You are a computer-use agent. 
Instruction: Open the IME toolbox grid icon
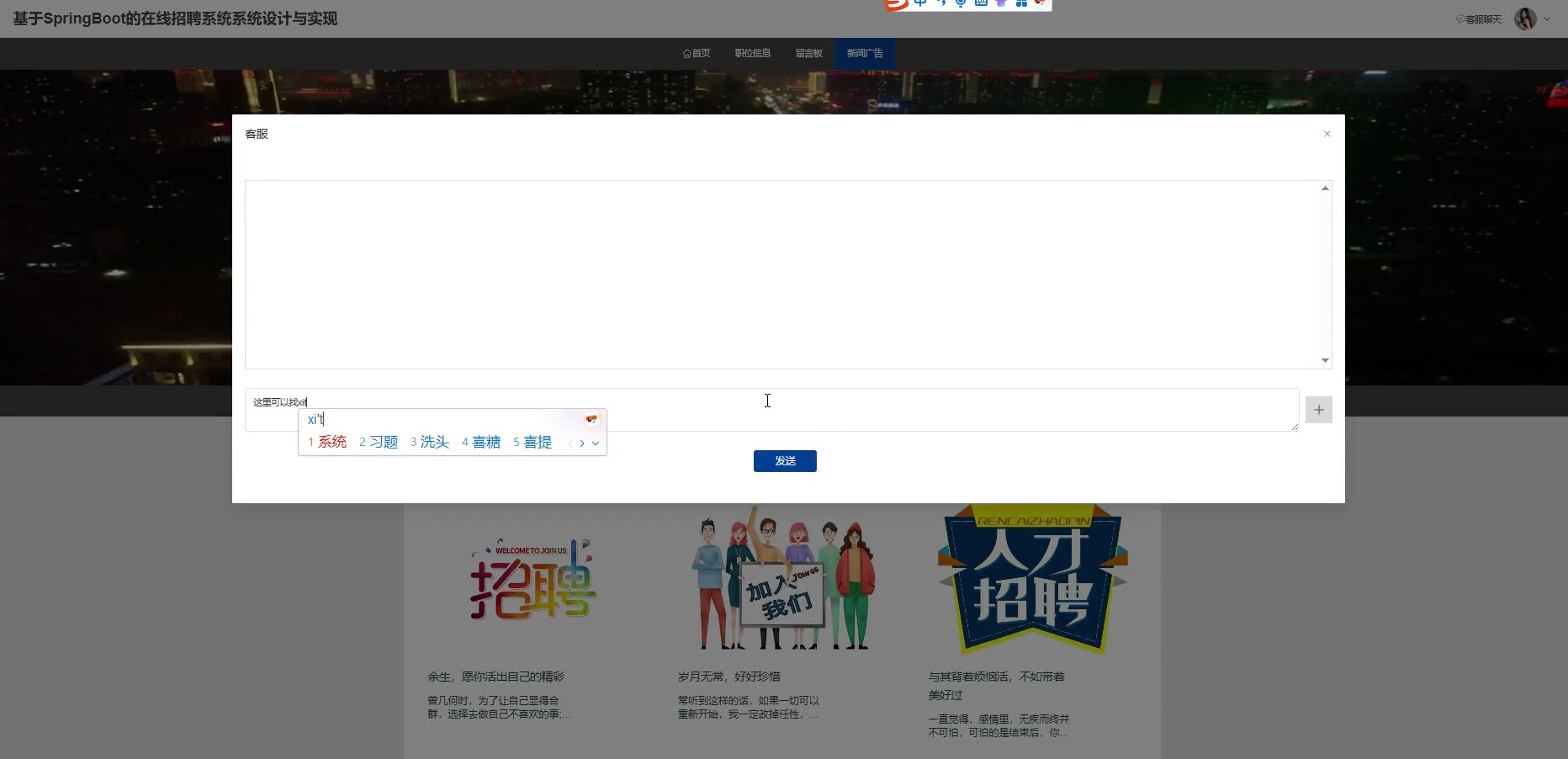pos(1021,3)
